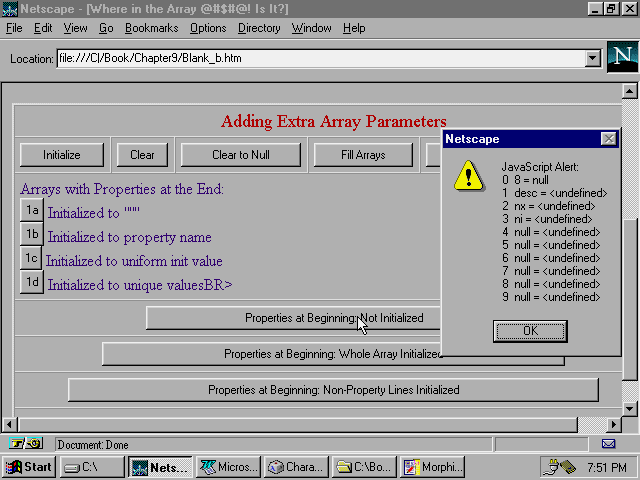This screenshot has width=640, height=480.
Task: Open the C:\Bo... folder taskbar window
Action: (364, 467)
